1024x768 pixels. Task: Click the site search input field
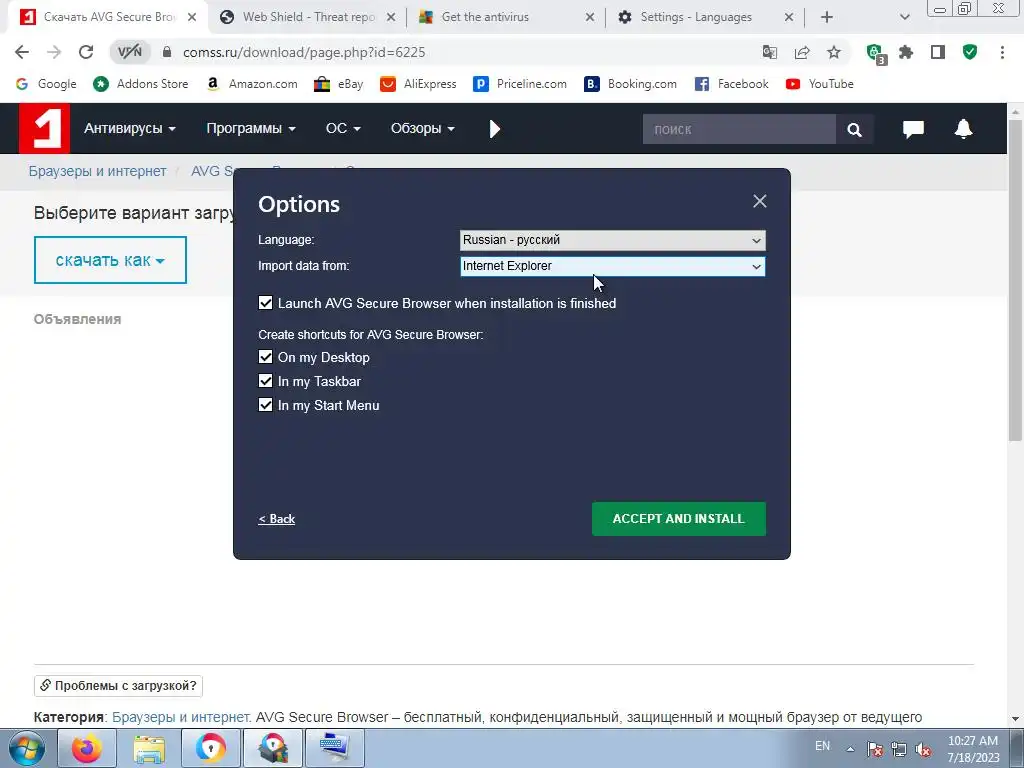(x=739, y=129)
